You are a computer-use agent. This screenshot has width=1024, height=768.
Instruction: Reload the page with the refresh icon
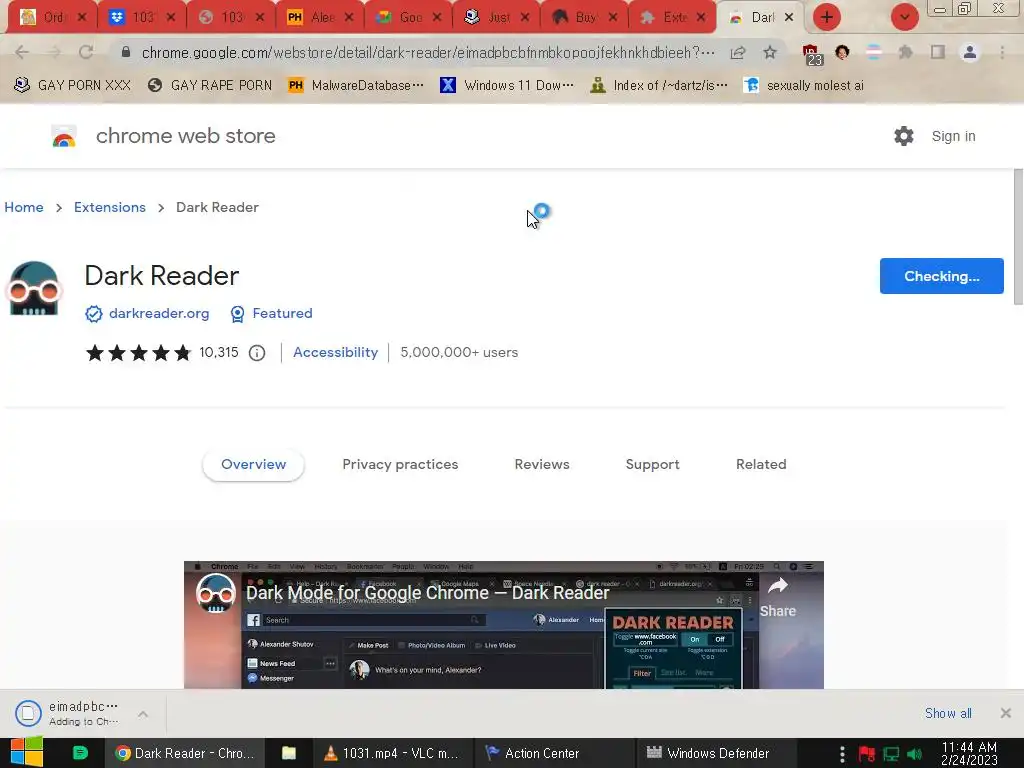[86, 52]
